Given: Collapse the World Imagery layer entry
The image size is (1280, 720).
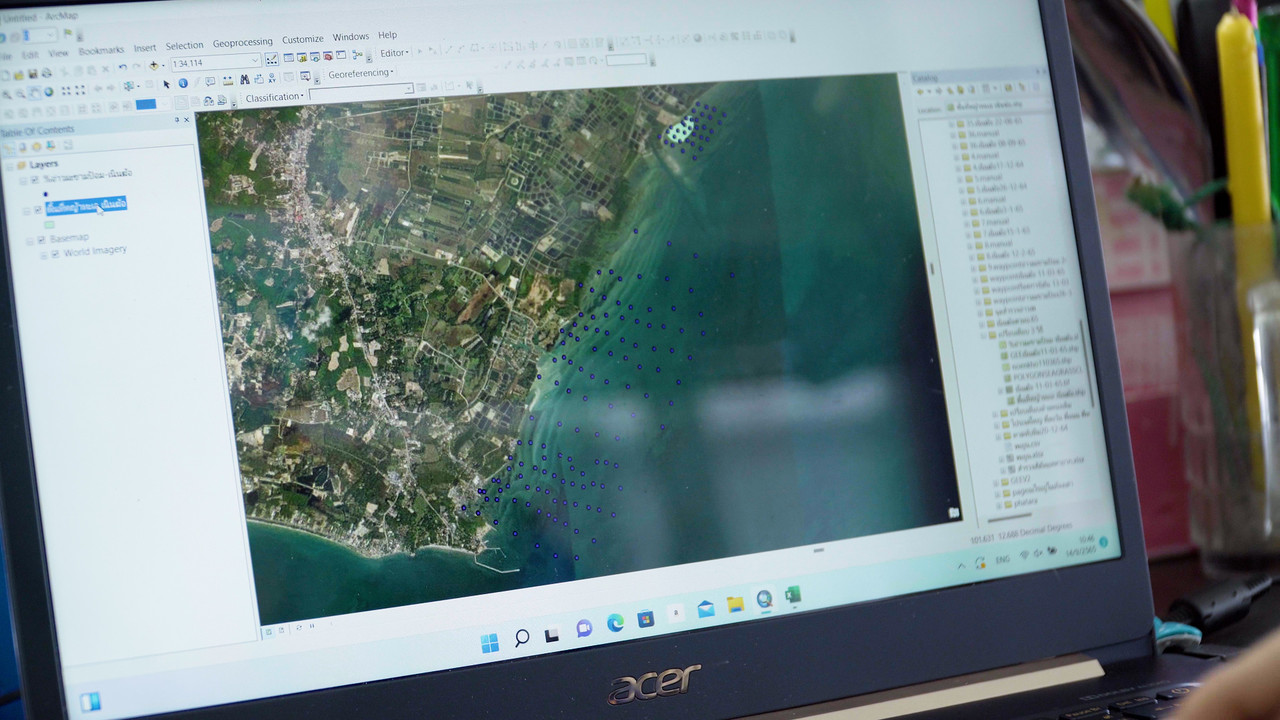Looking at the screenshot, I should pyautogui.click(x=43, y=255).
